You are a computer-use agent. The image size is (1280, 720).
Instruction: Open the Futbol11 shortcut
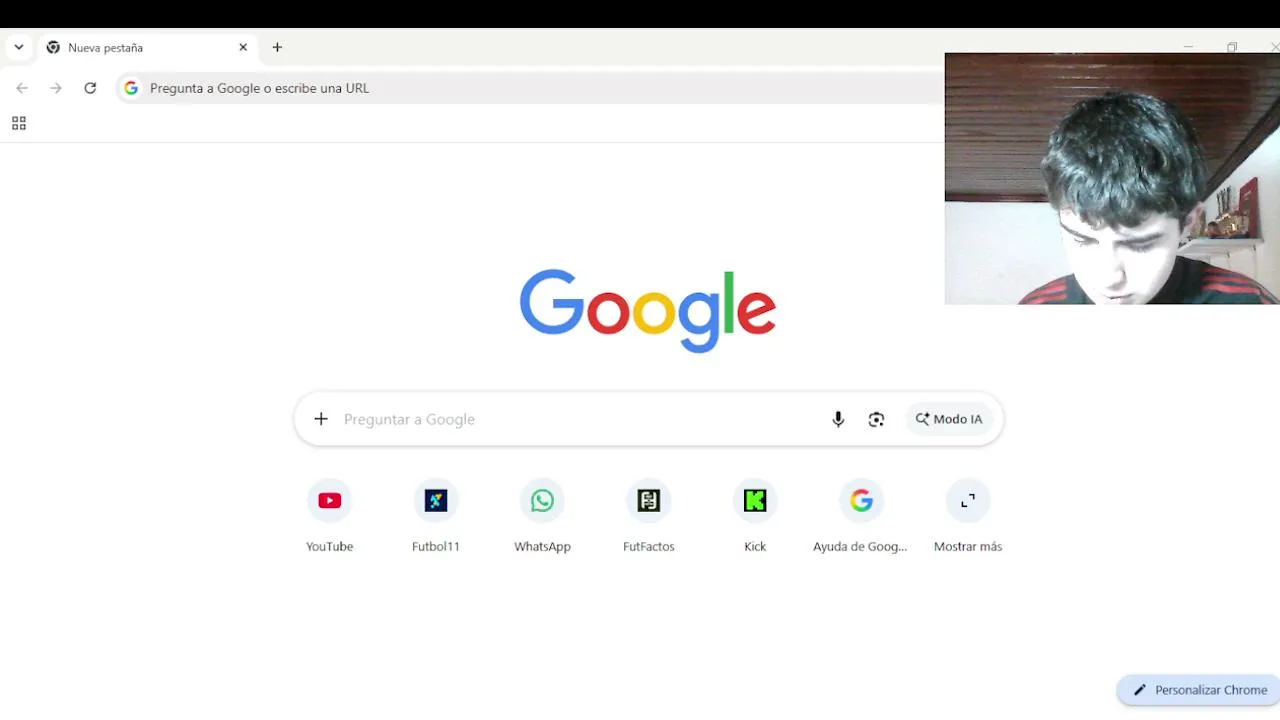tap(436, 517)
